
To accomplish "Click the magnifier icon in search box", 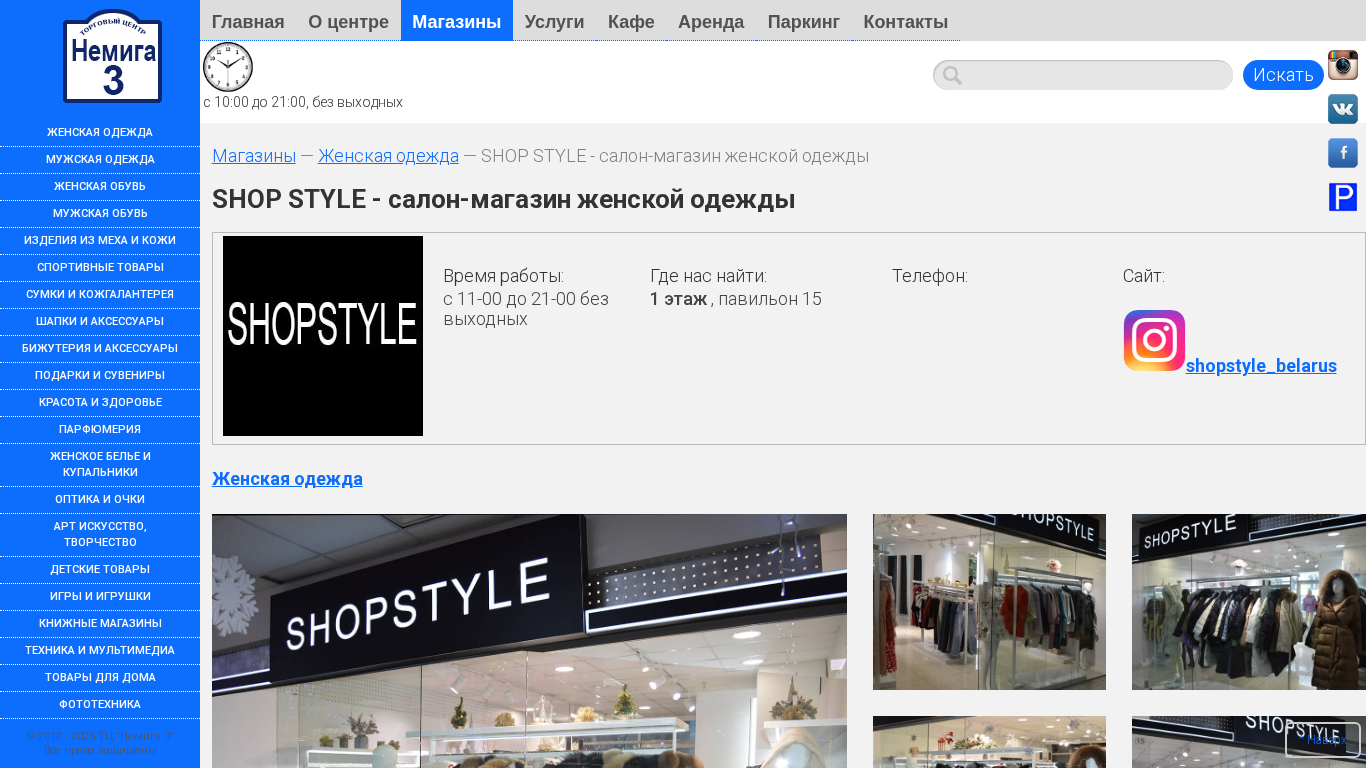I will 952,75.
